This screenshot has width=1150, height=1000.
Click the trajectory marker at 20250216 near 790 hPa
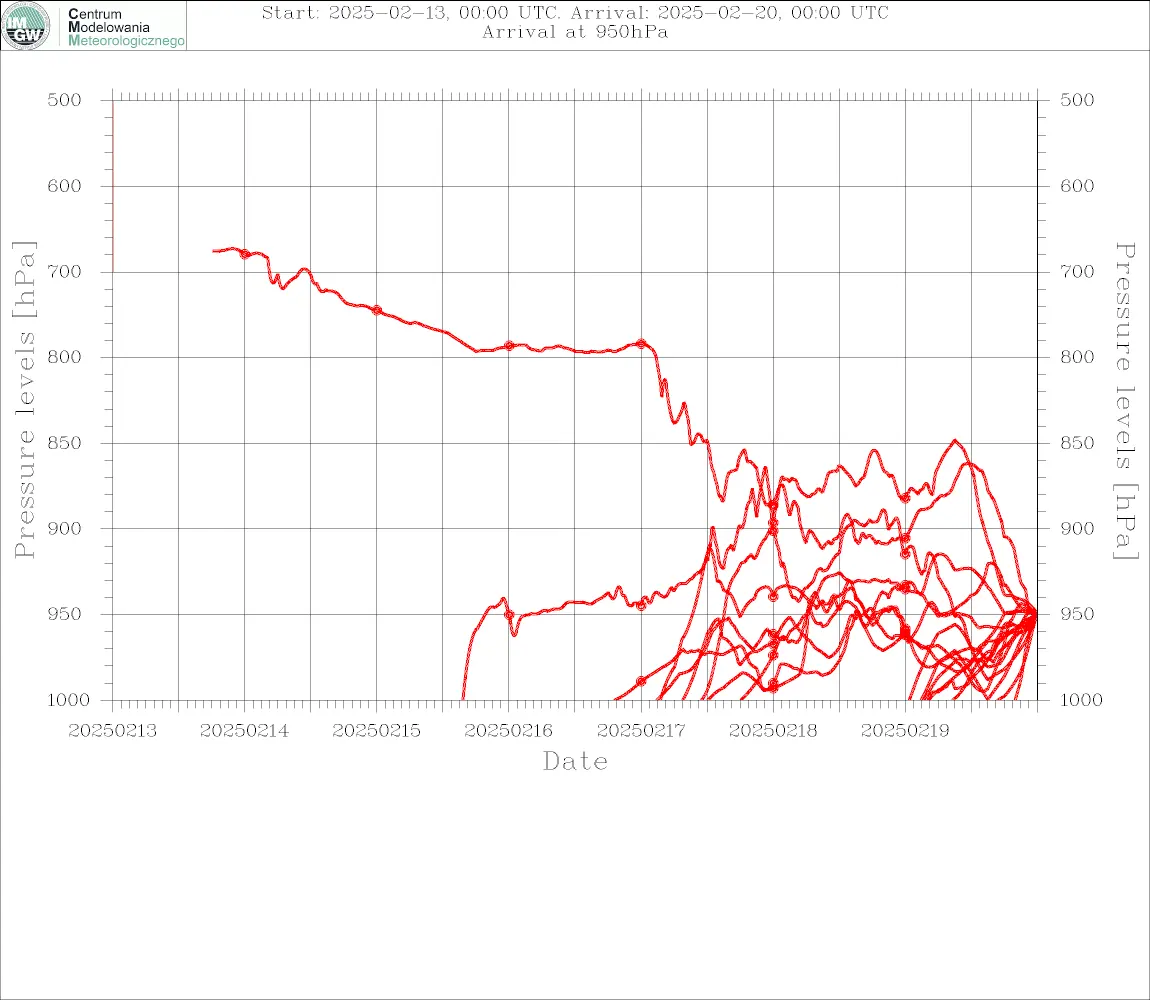[x=509, y=346]
